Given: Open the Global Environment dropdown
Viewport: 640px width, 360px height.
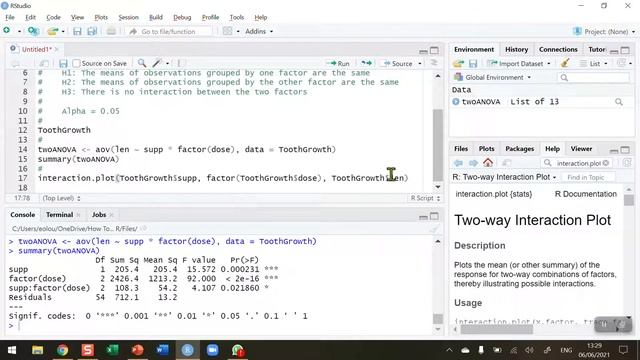Looking at the screenshot, I should click(493, 77).
